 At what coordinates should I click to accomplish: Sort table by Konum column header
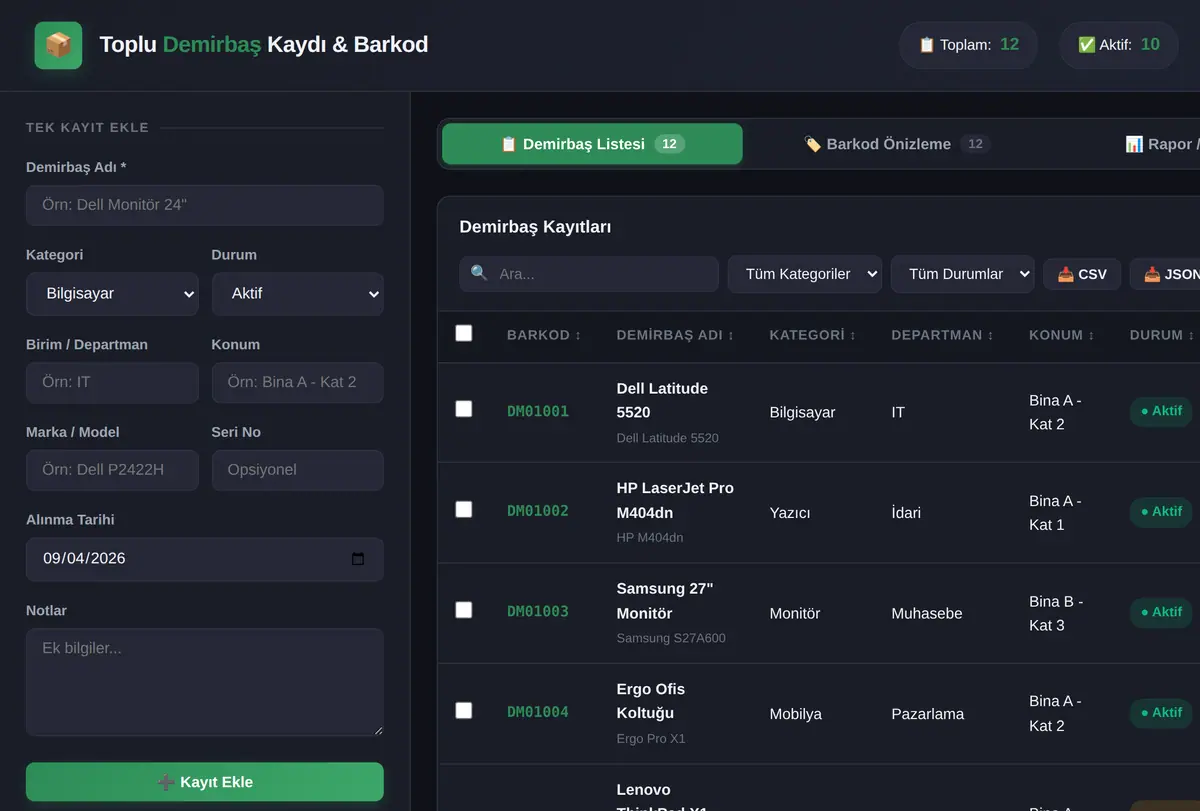[1061, 335]
